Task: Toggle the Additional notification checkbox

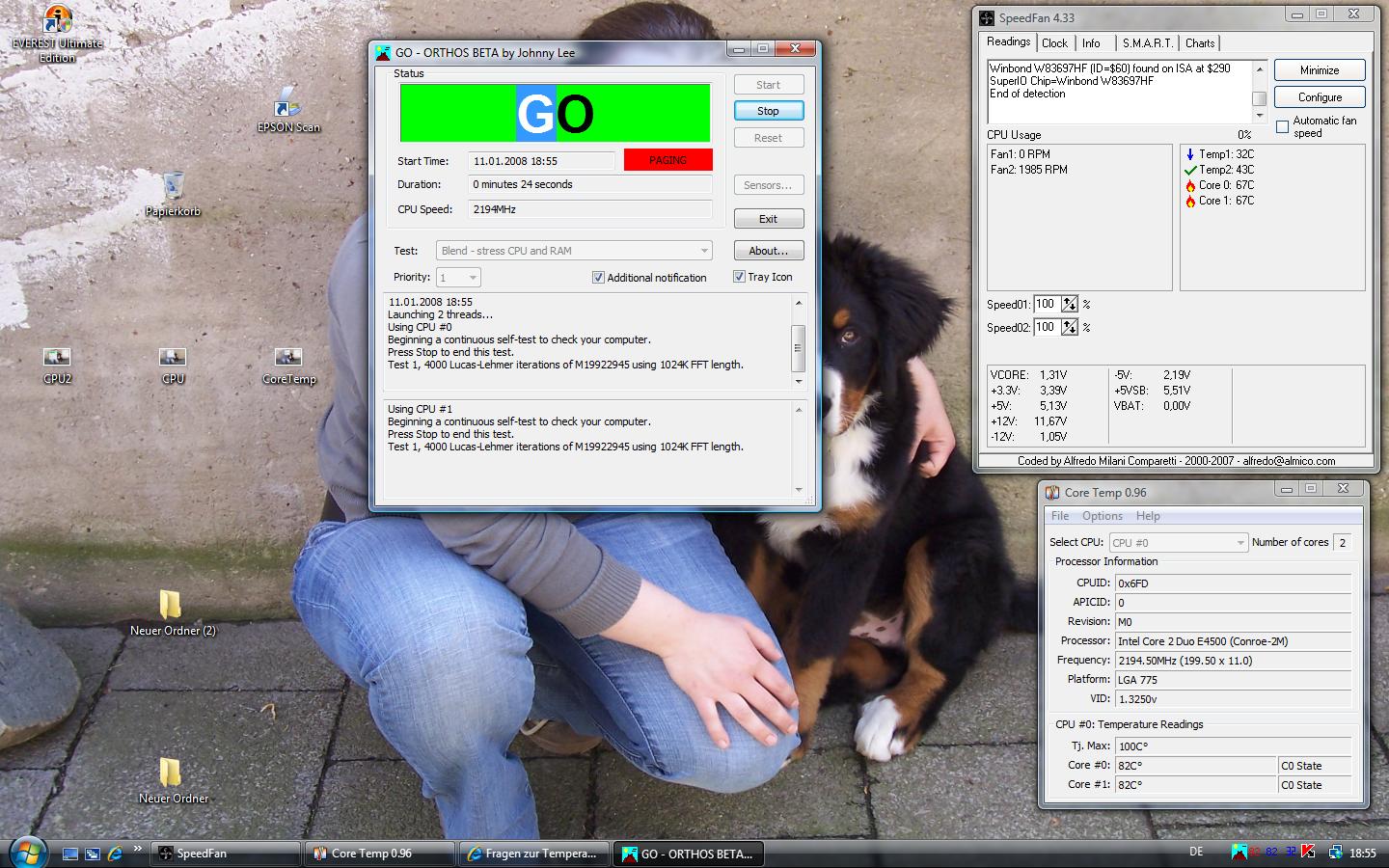Action: (x=598, y=278)
